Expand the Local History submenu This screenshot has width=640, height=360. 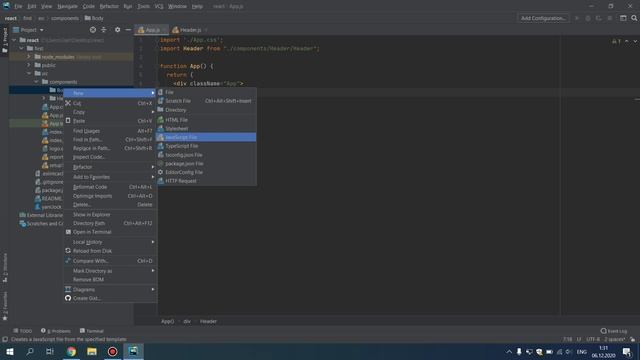pos(110,242)
